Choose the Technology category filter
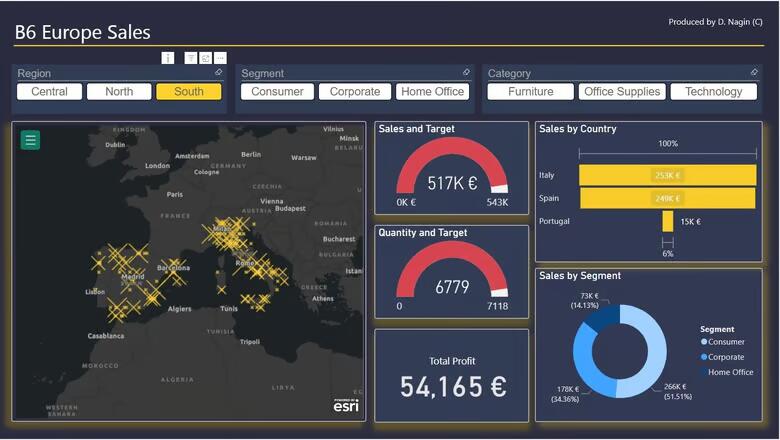This screenshot has height=440, width=780. [713, 92]
